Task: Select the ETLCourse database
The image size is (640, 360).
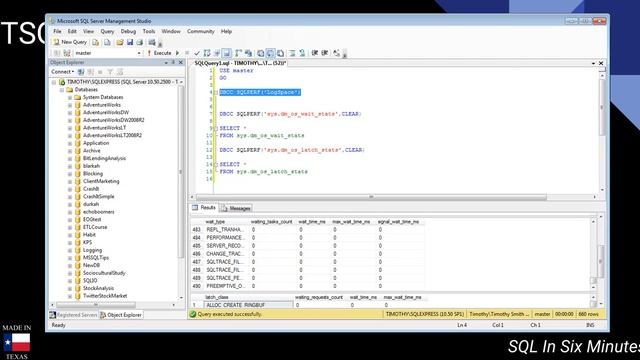Action: (95, 227)
